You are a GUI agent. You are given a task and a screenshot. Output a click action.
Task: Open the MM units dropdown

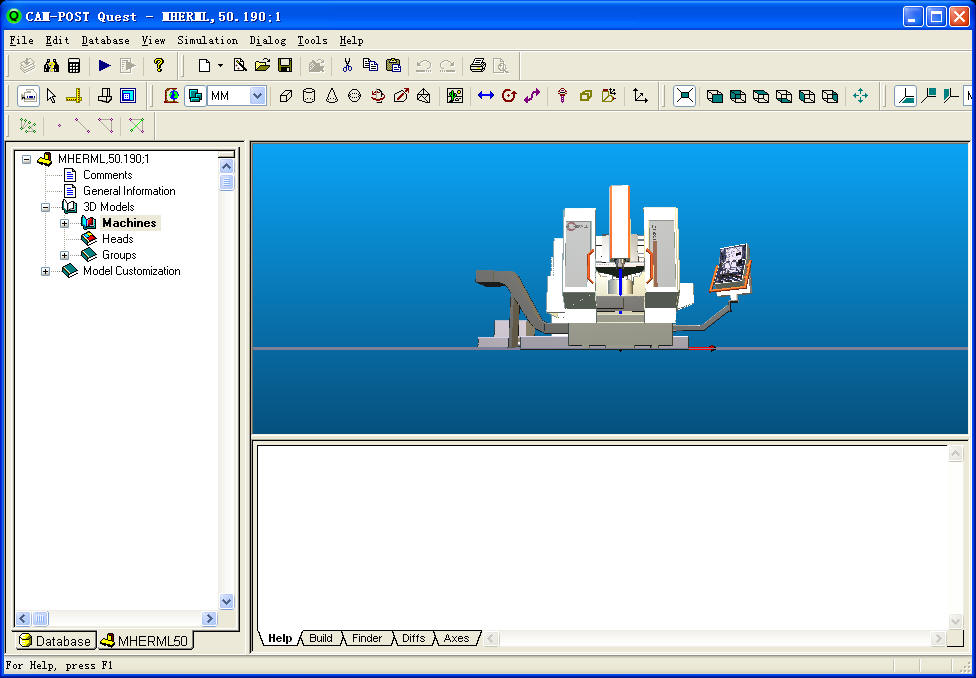[258, 96]
